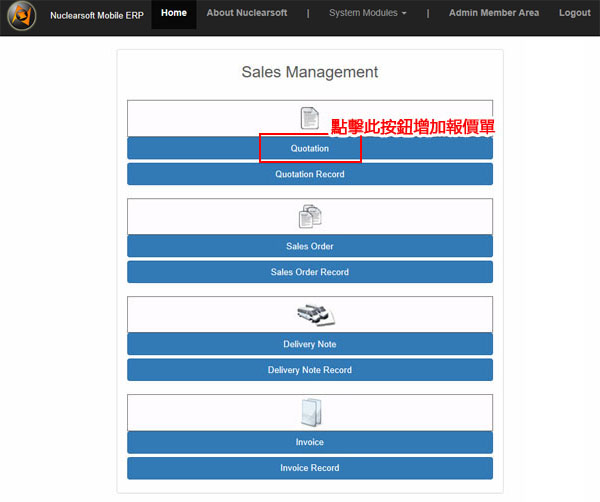Click Logout in the navbar

pyautogui.click(x=574, y=13)
